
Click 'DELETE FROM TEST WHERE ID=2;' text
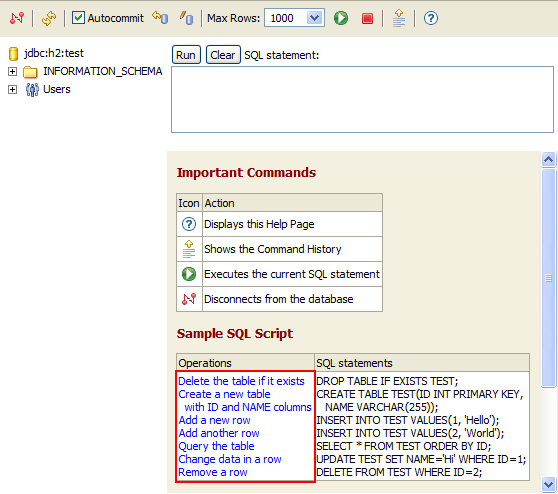[399, 472]
